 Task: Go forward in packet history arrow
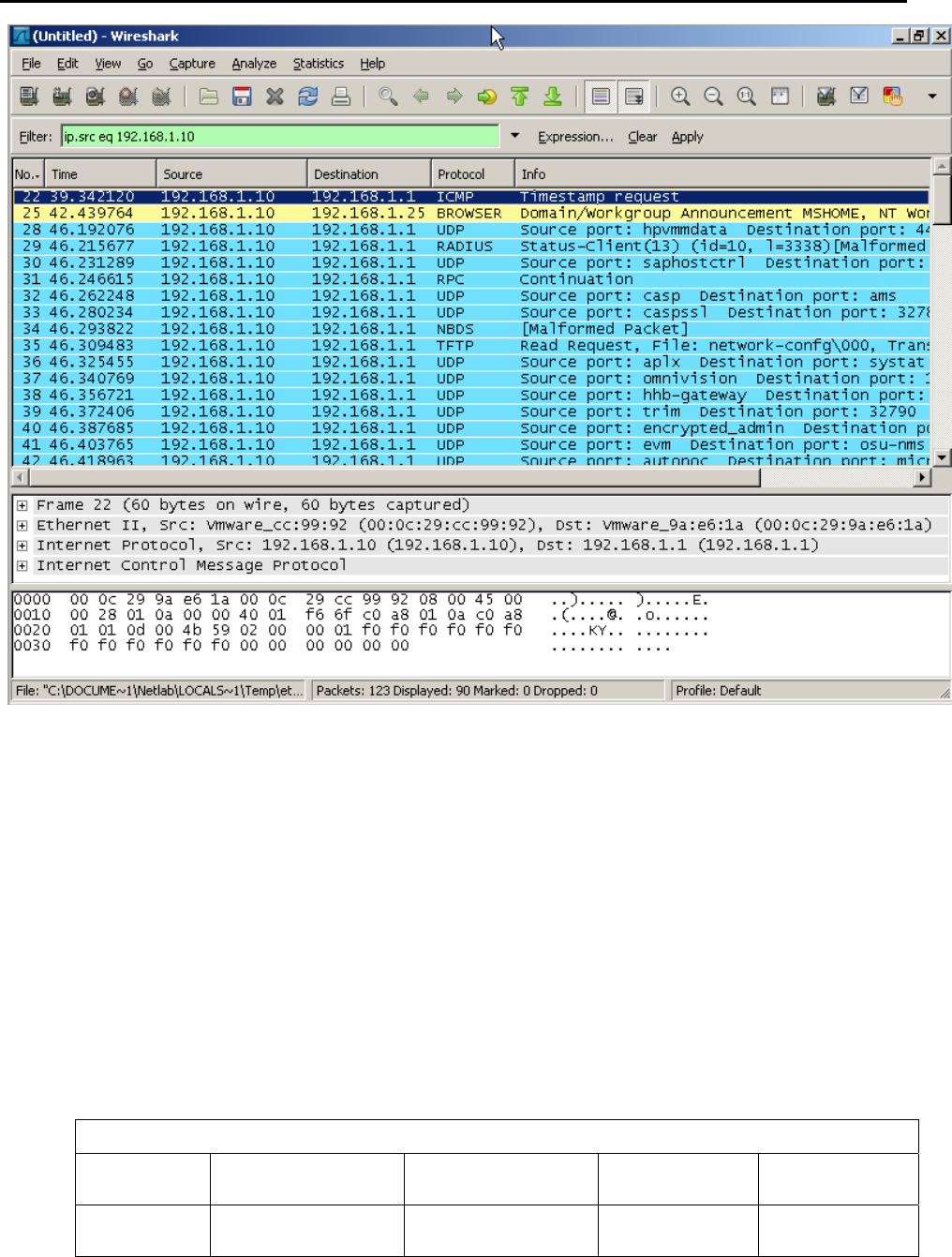[454, 96]
